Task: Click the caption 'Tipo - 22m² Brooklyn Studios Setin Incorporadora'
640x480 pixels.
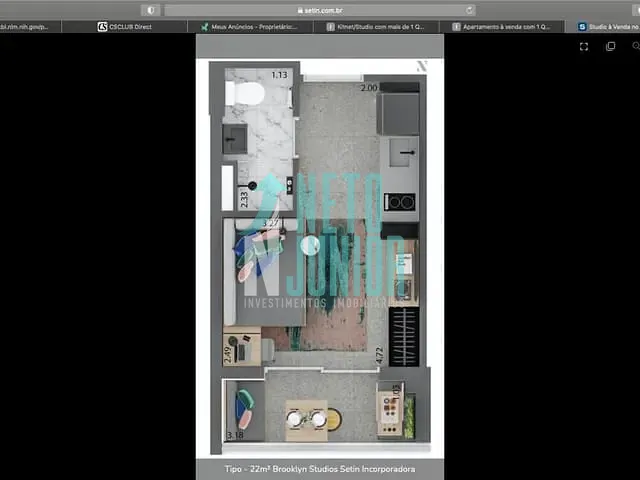Action: pos(320,469)
